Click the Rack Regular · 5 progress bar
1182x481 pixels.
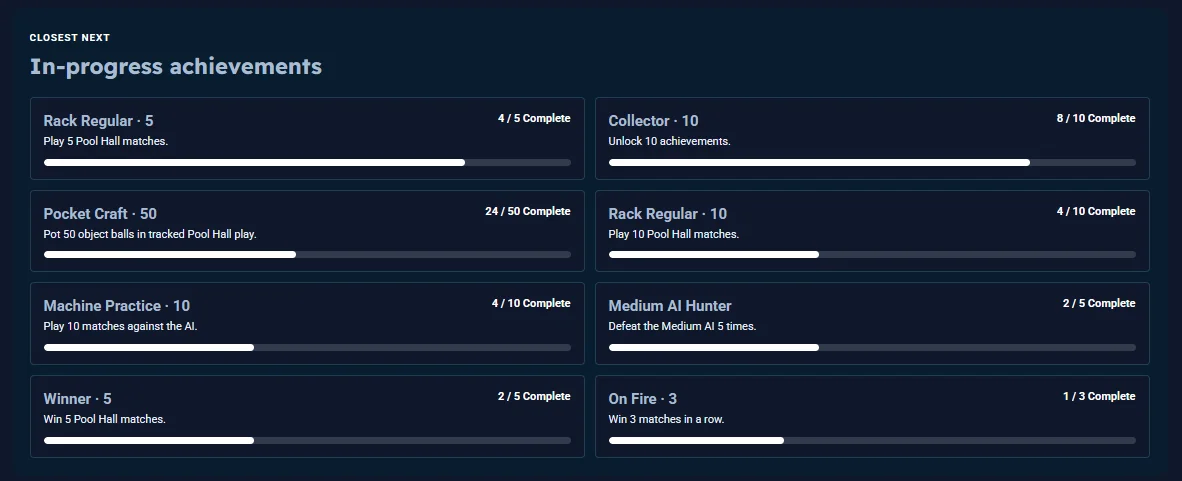[x=307, y=162]
